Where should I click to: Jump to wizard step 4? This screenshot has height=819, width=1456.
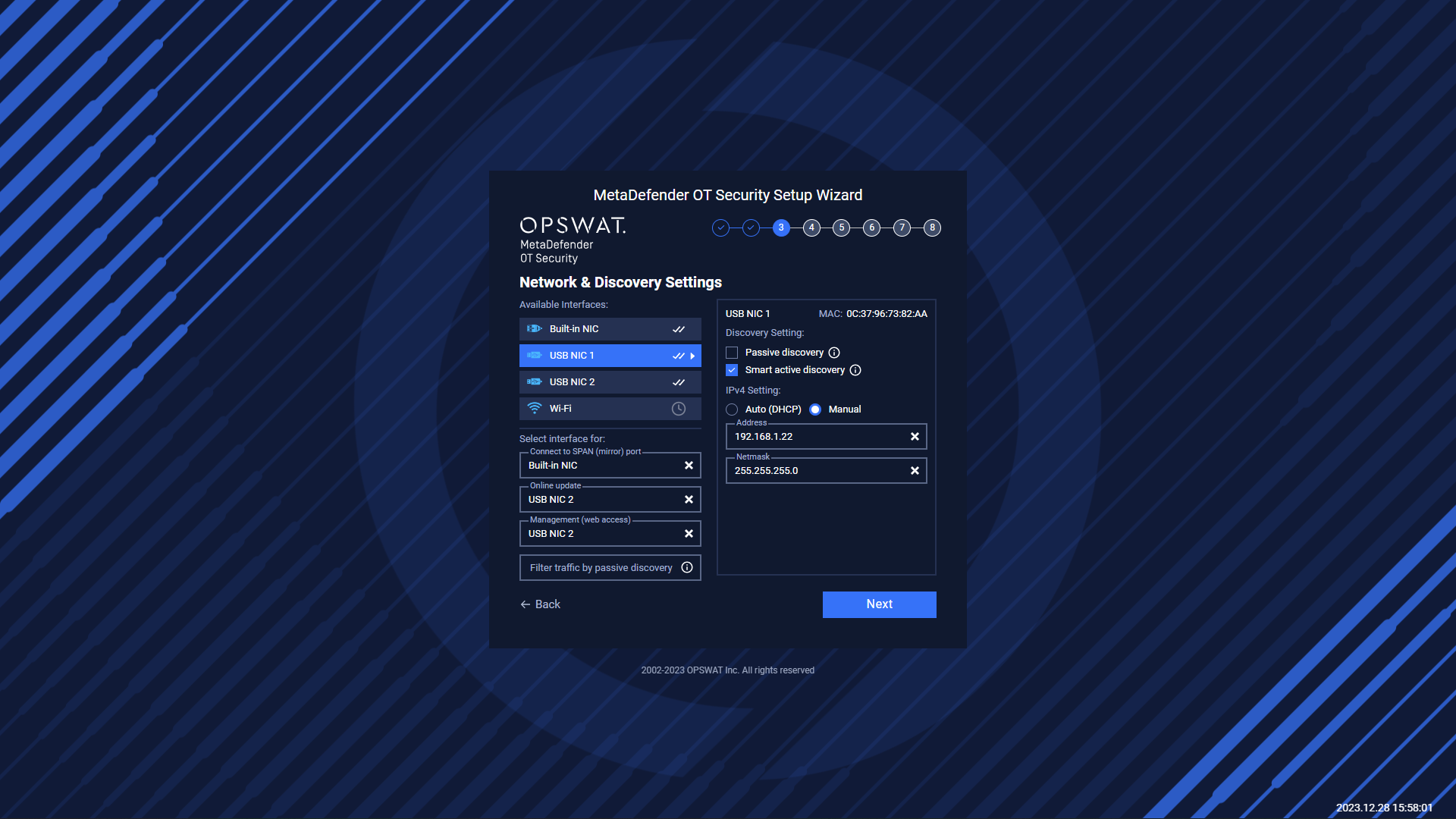coord(811,227)
